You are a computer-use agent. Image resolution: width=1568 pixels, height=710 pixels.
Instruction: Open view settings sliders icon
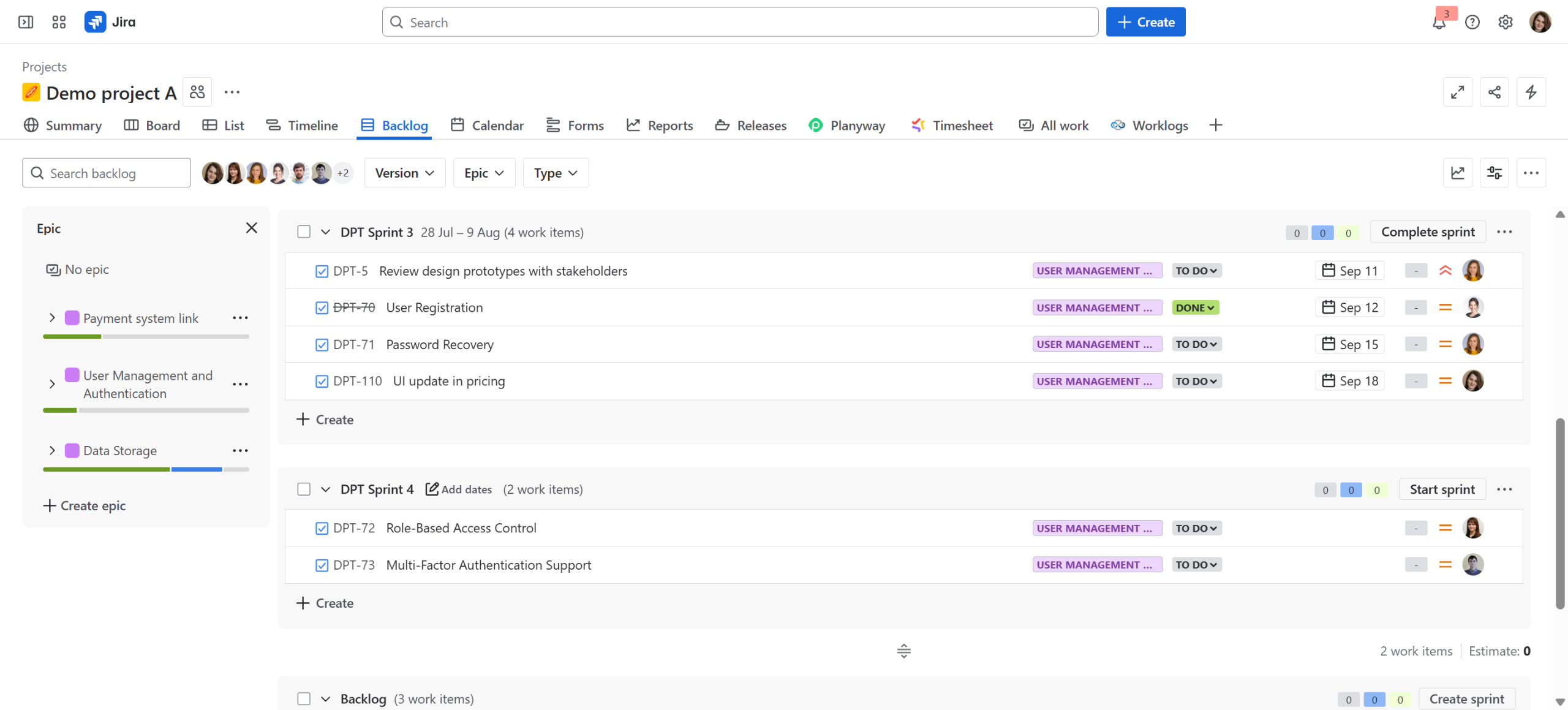pyautogui.click(x=1494, y=173)
